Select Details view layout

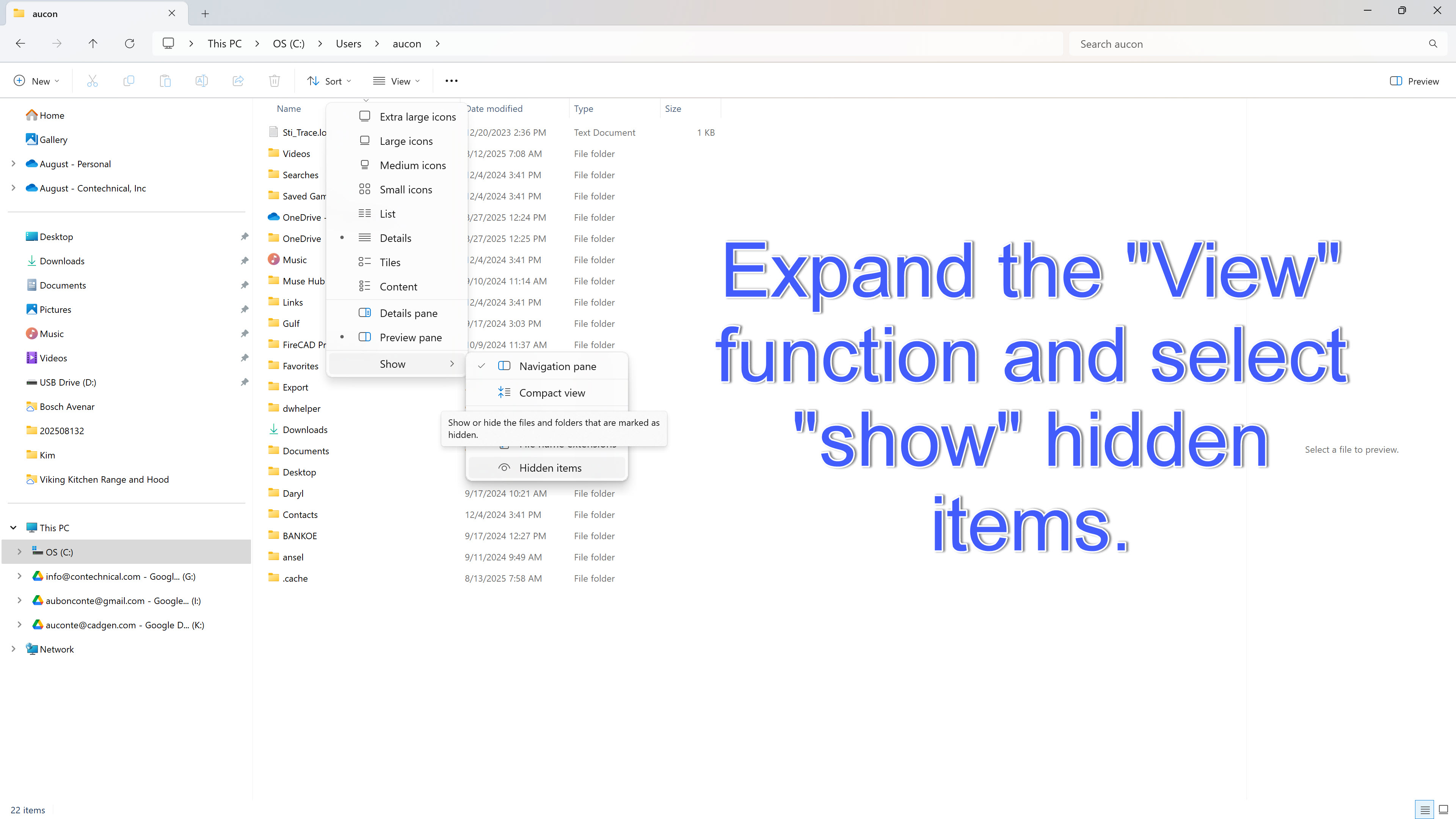click(397, 238)
